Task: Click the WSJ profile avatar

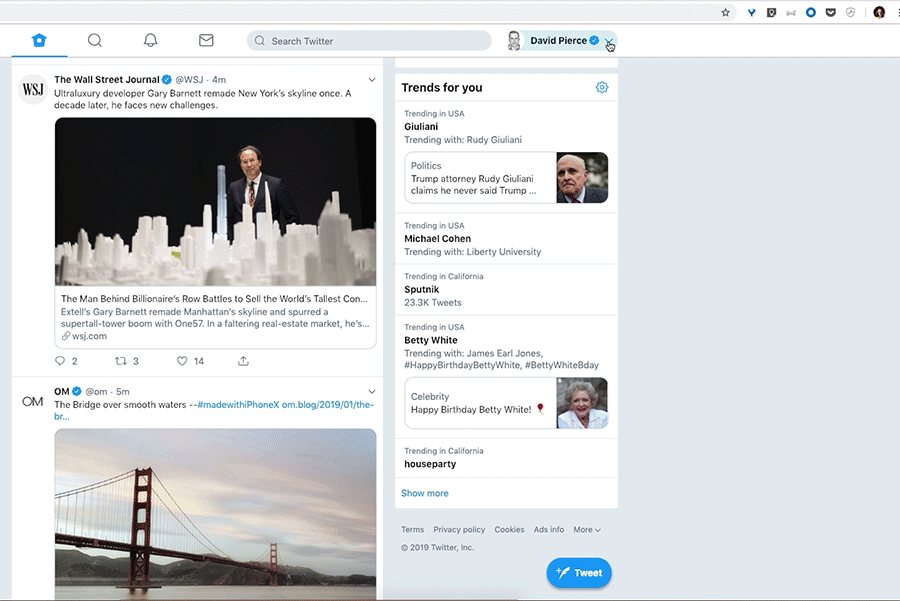Action: (x=33, y=89)
